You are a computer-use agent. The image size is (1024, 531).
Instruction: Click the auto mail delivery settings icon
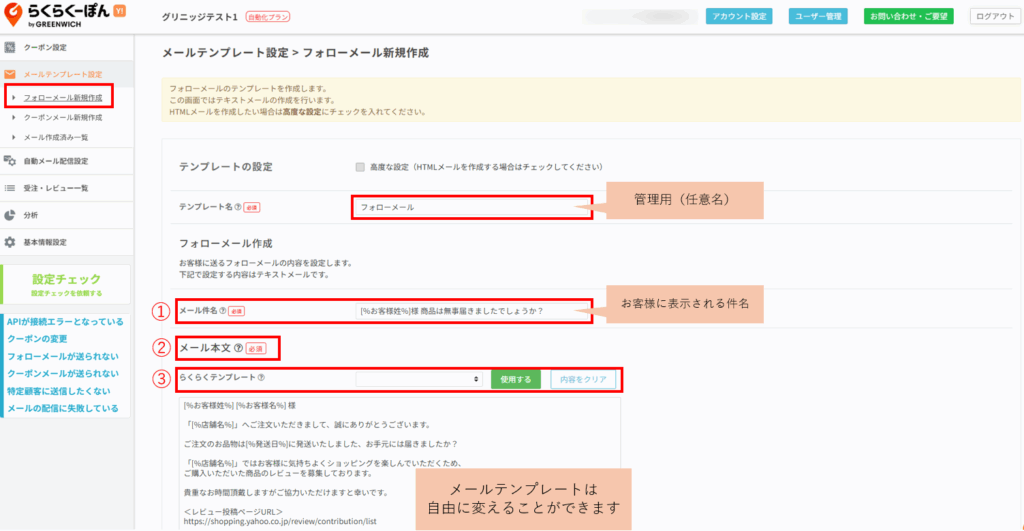click(x=10, y=161)
